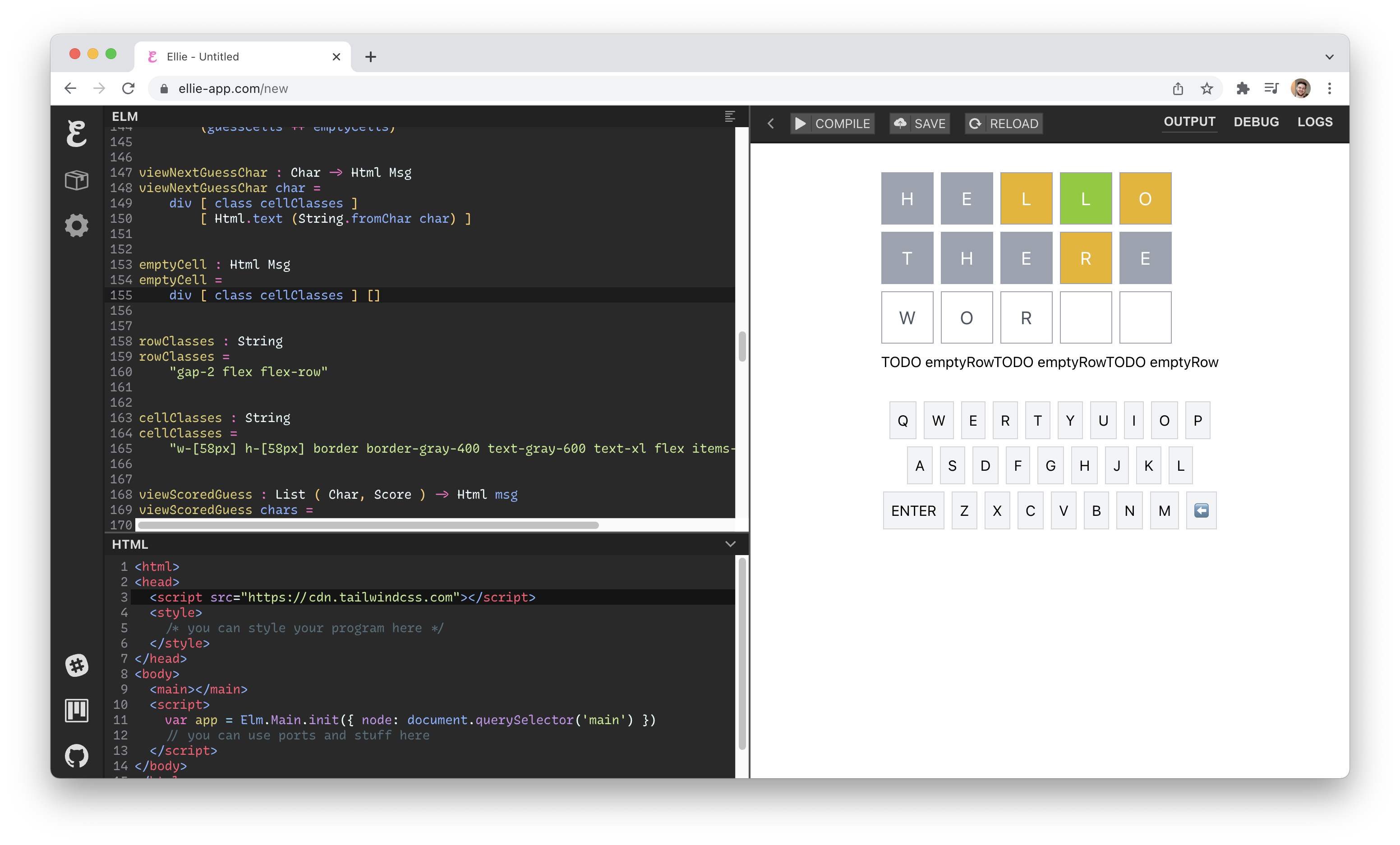Screen dimensions: 1400x845
Task: Reload the browser page
Action: [129, 88]
